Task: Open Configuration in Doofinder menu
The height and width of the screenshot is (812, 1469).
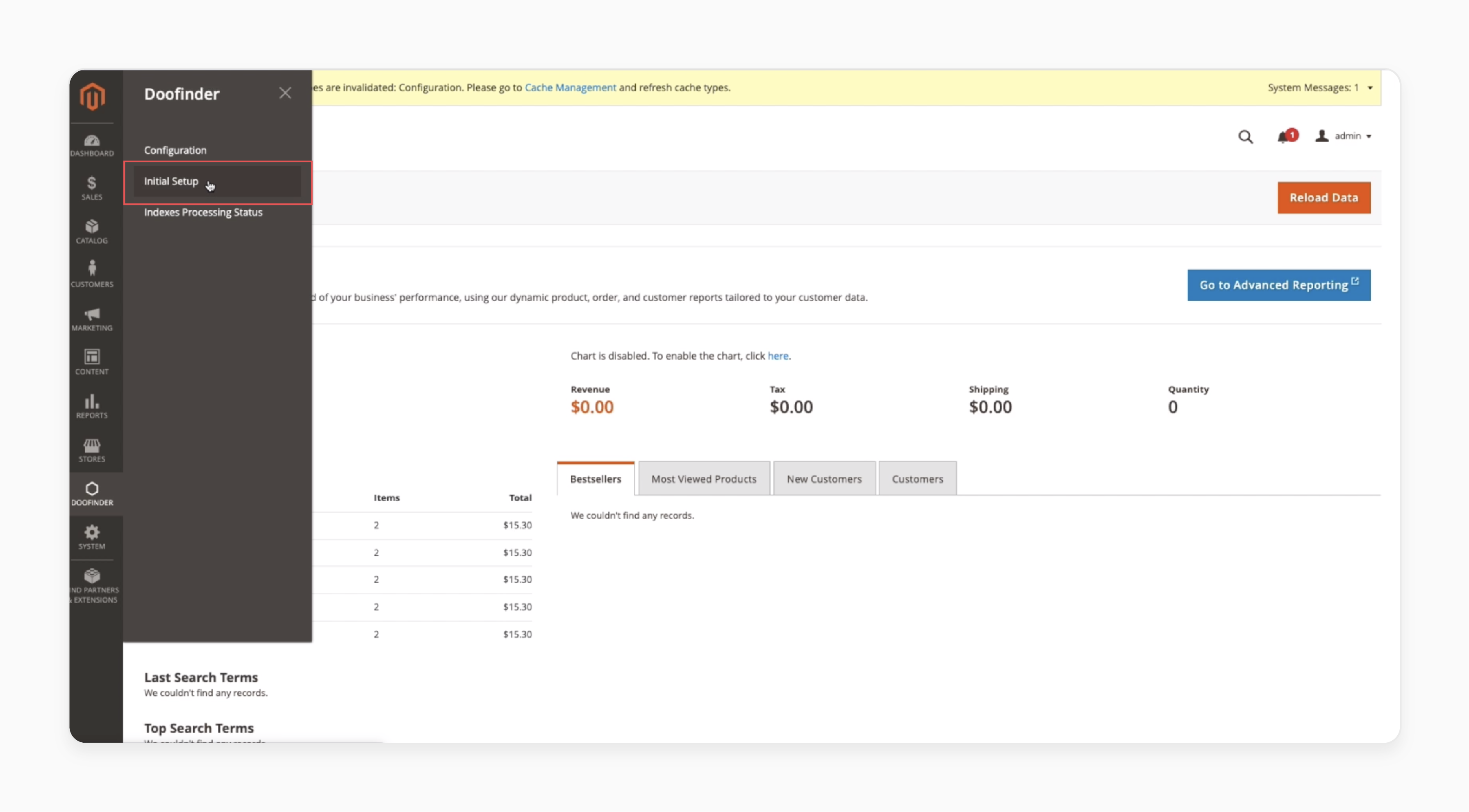Action: [x=175, y=150]
